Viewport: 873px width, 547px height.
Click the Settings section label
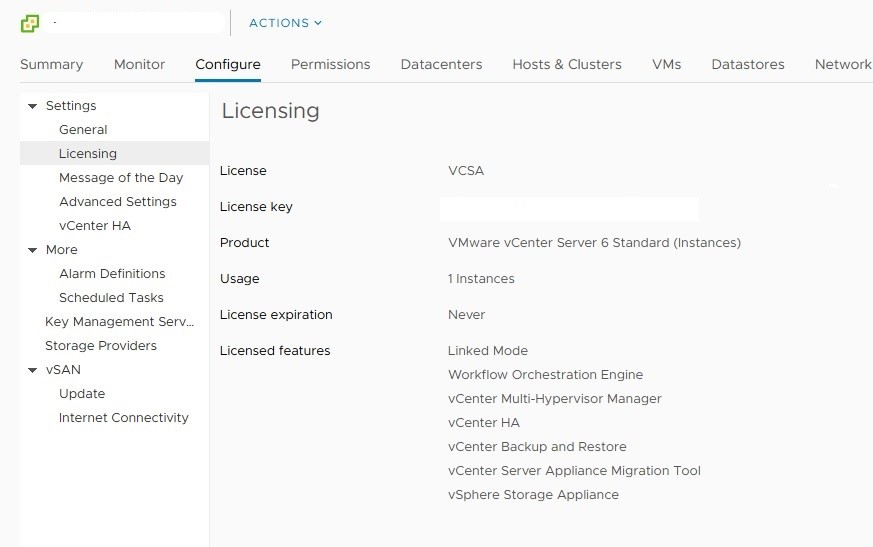pos(71,105)
